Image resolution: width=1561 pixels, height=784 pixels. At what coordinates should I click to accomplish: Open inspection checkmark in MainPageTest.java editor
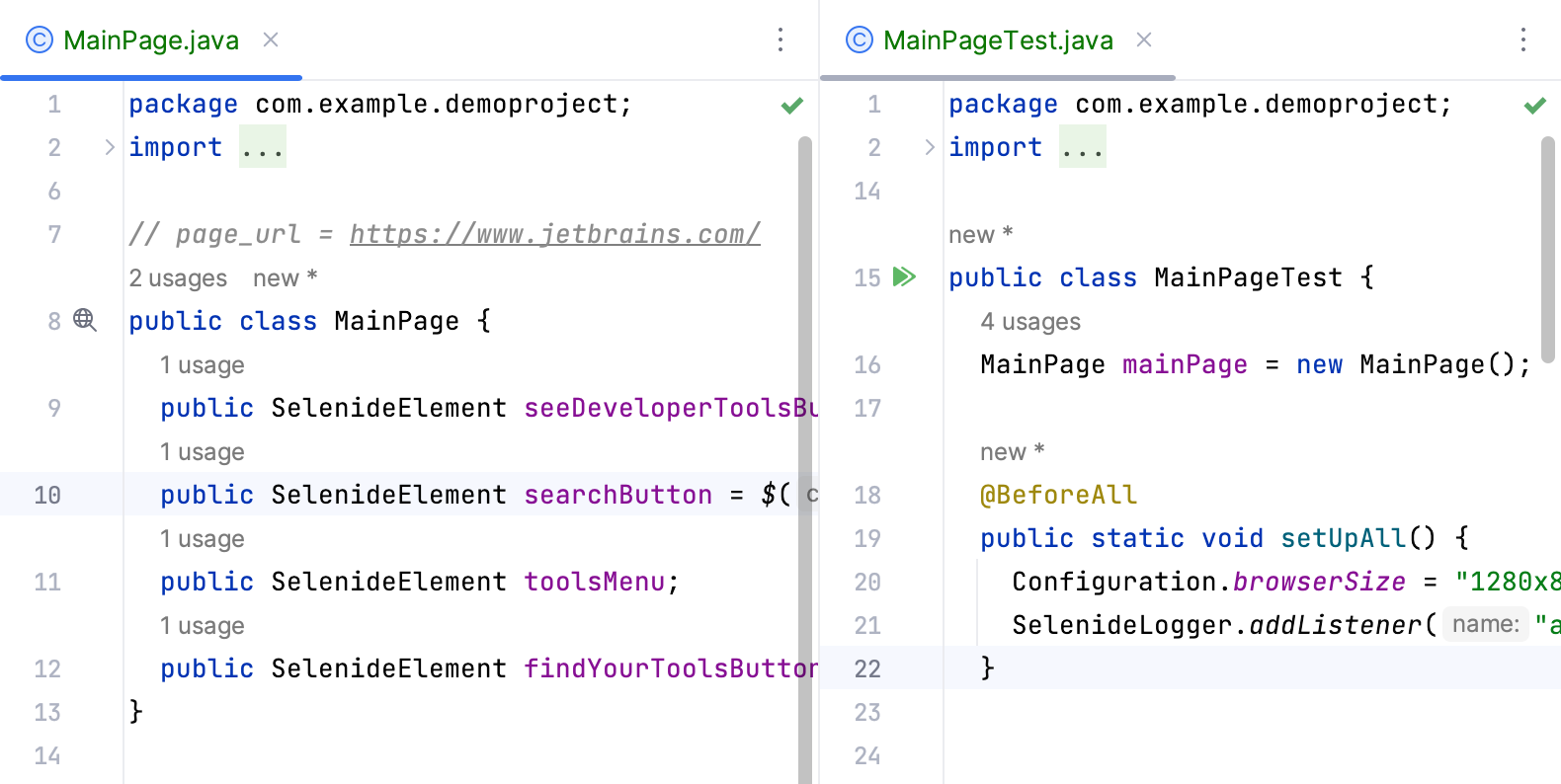[x=1534, y=105]
